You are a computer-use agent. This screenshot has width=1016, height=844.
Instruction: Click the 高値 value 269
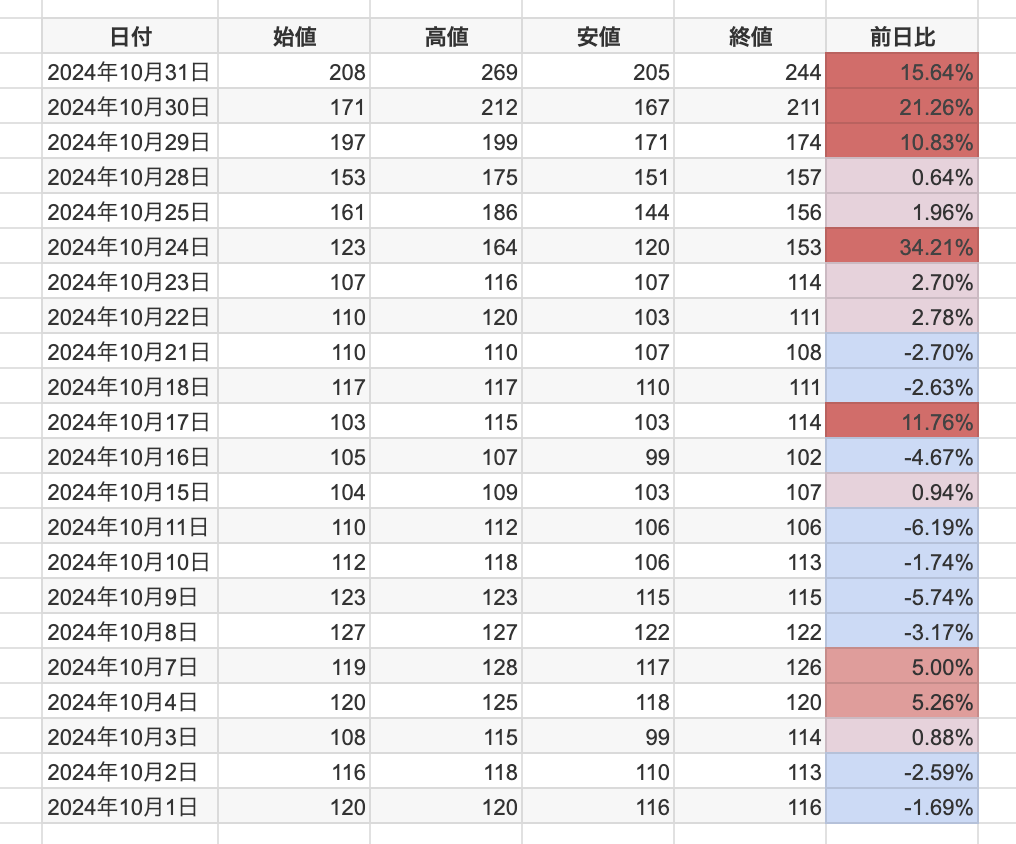446,72
